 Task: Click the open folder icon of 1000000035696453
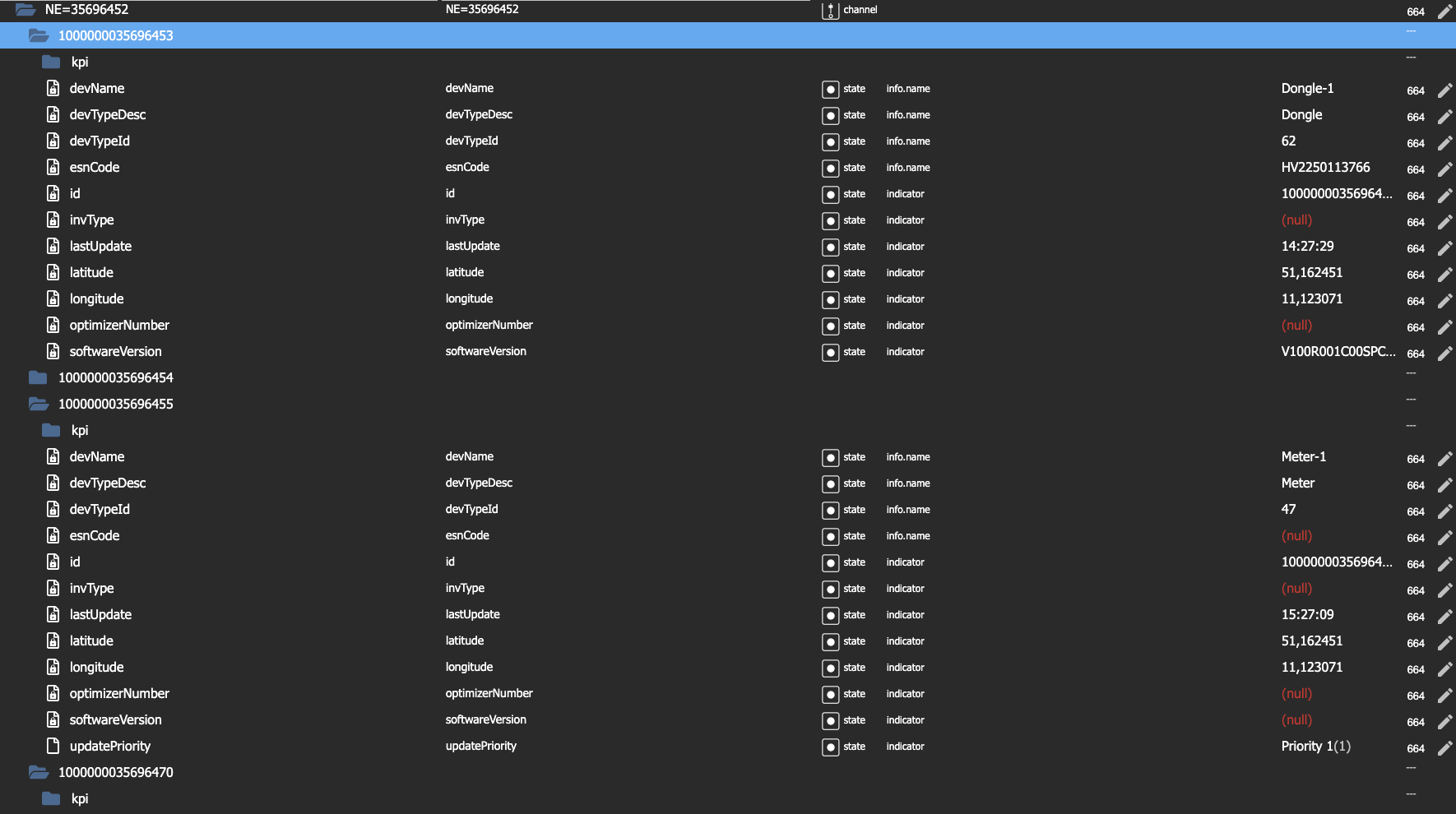click(x=38, y=35)
